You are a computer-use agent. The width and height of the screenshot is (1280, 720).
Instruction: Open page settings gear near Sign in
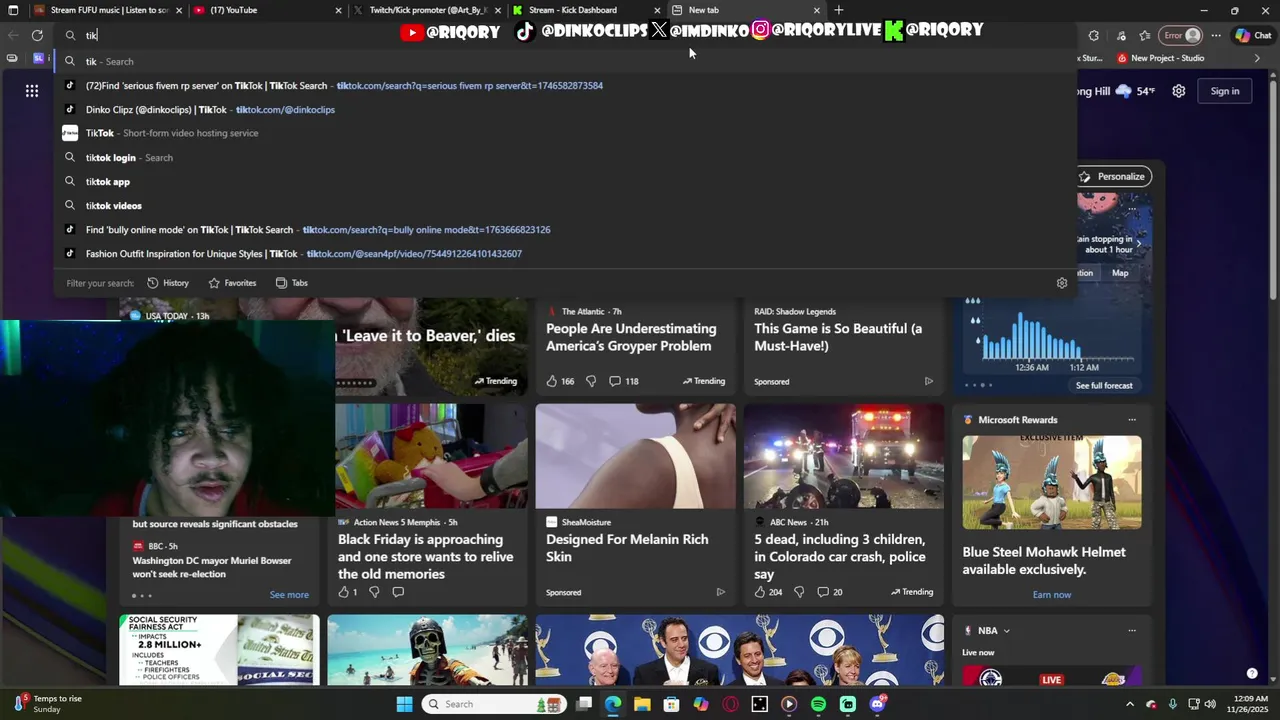(x=1179, y=91)
